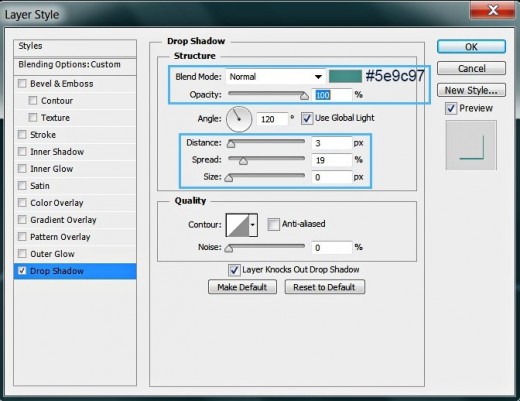
Task: Uncheck Layer Knocks Out Drop Shadow
Action: tap(234, 270)
